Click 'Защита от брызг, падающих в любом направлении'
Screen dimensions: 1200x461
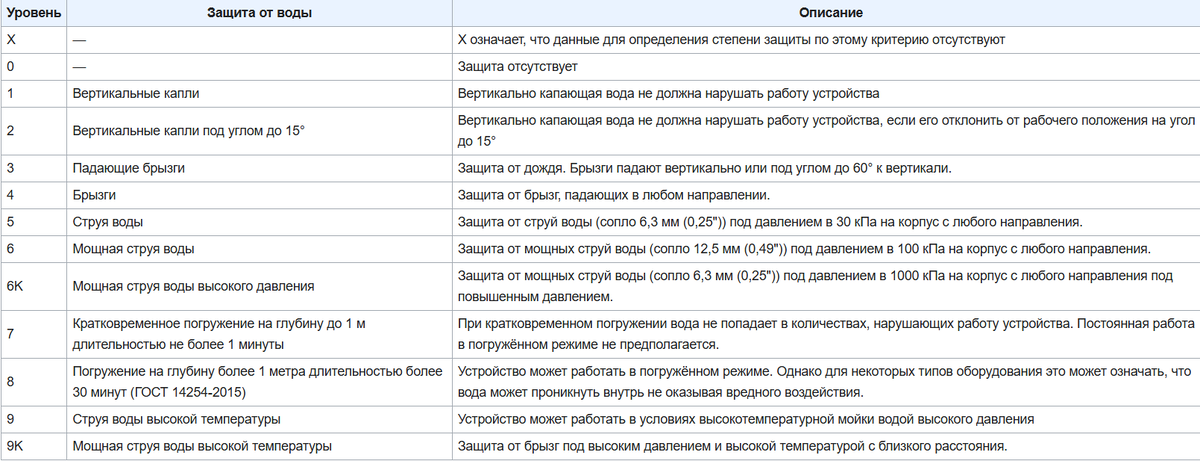click(x=825, y=195)
